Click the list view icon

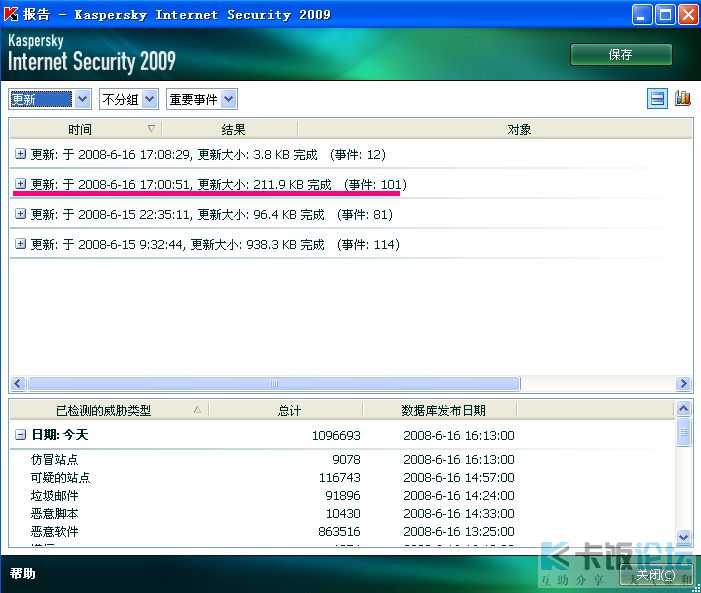point(657,98)
